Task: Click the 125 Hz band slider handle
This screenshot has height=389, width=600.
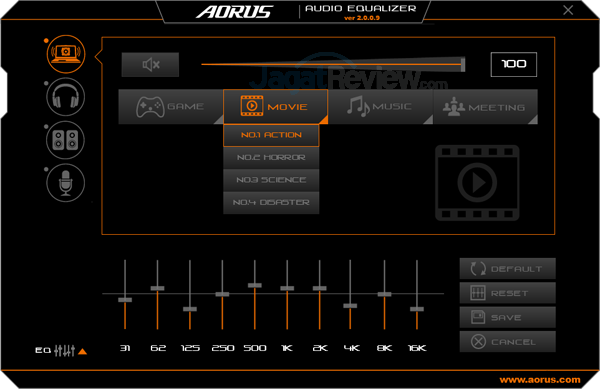Action: [x=190, y=309]
